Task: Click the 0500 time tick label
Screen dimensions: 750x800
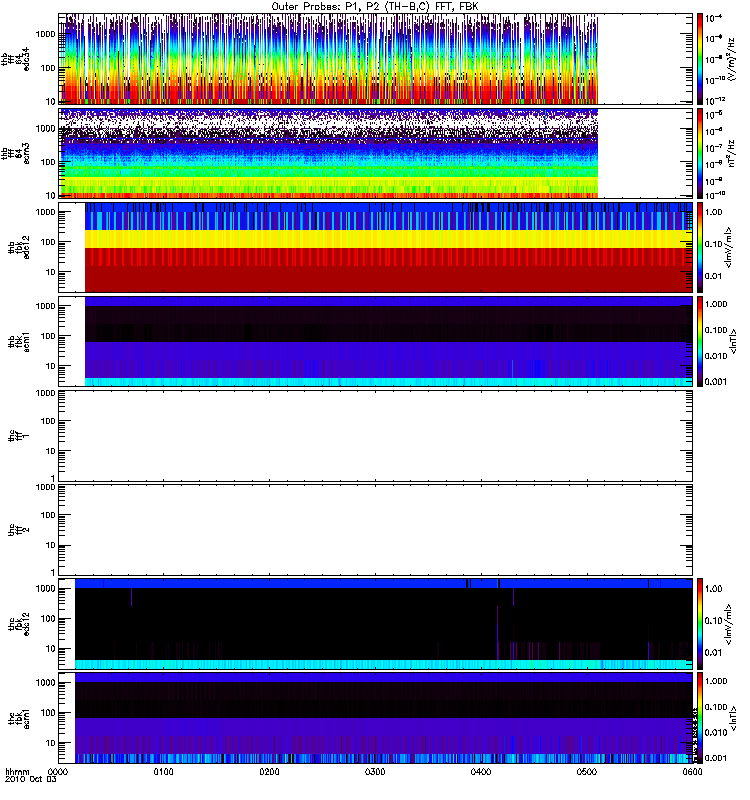Action: coord(587,772)
